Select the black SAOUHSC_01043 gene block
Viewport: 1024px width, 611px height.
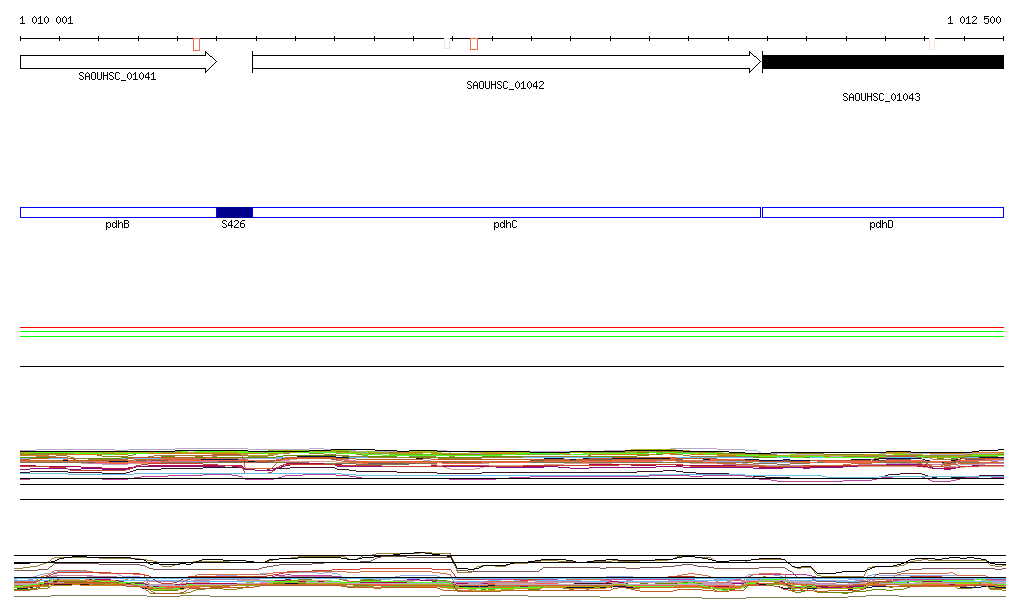pyautogui.click(x=882, y=62)
